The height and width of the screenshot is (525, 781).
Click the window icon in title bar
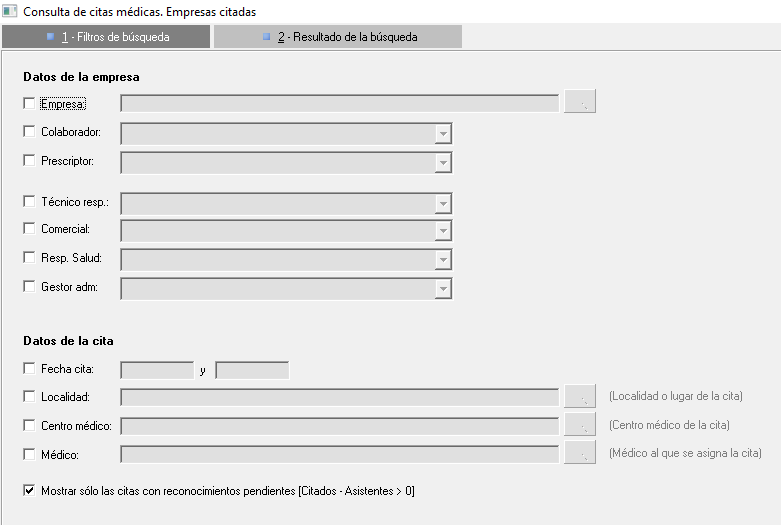pos(9,11)
